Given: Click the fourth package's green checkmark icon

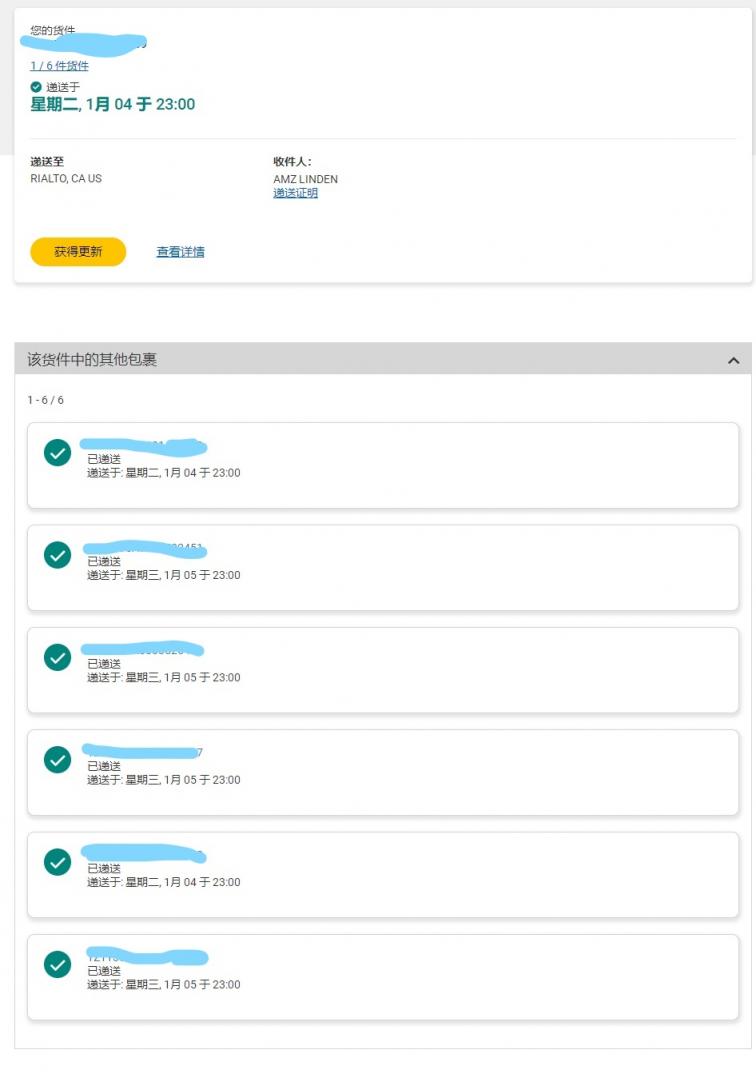Looking at the screenshot, I should click(x=57, y=760).
